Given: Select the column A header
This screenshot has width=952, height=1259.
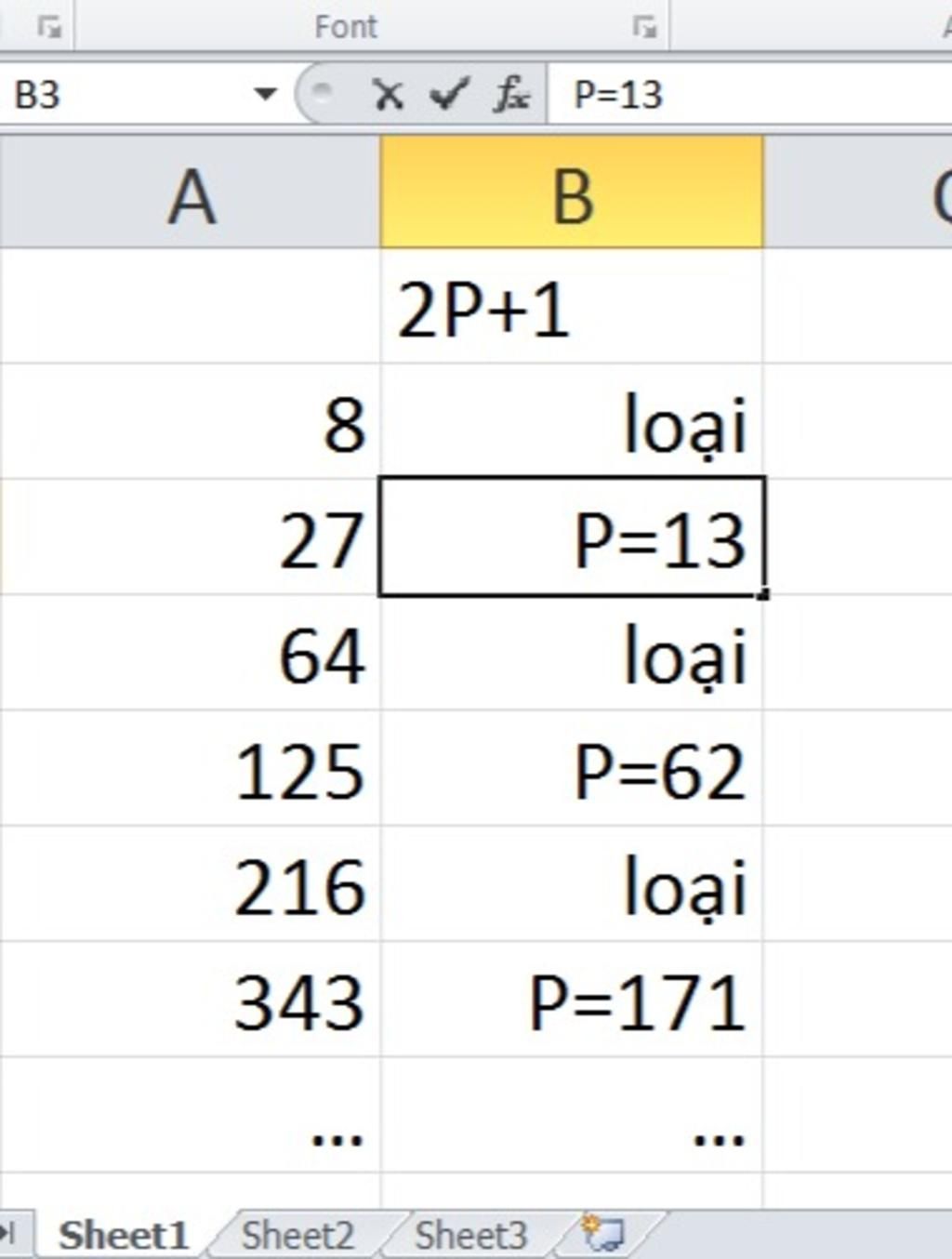Looking at the screenshot, I should click(x=191, y=196).
